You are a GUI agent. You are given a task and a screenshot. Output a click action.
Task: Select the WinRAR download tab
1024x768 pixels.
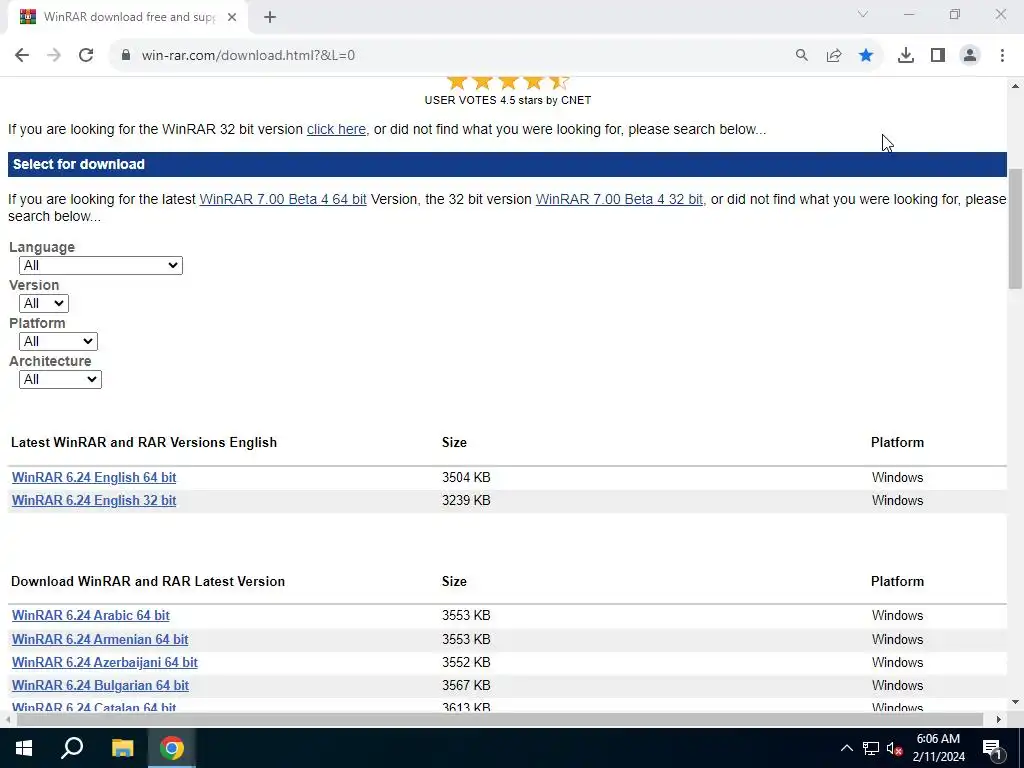[x=127, y=17]
